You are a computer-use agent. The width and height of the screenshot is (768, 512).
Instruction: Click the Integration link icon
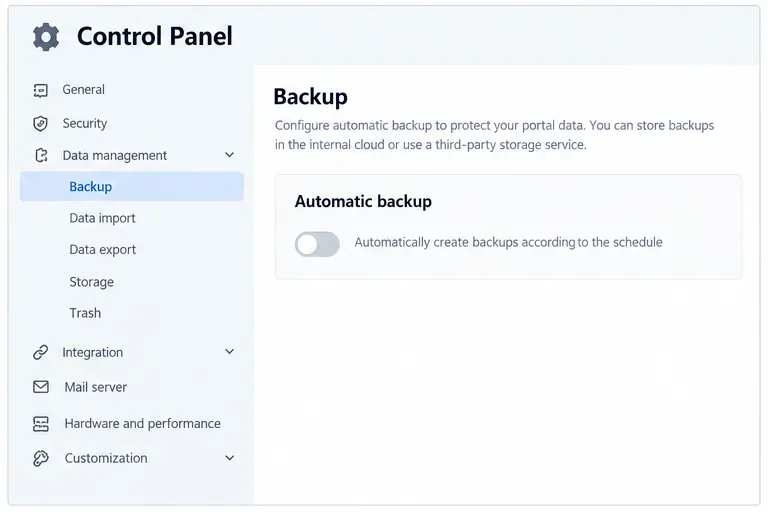pos(41,352)
